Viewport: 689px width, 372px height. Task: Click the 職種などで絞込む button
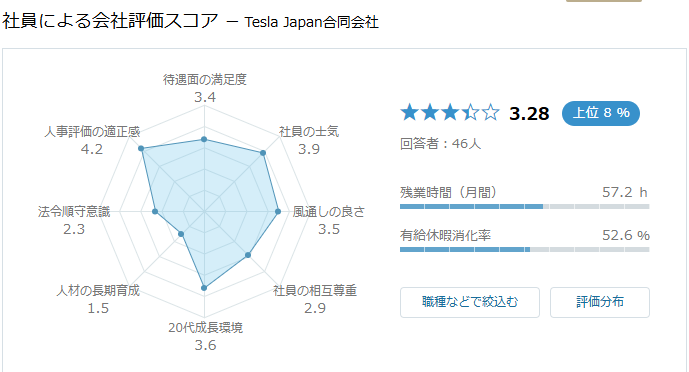point(470,302)
